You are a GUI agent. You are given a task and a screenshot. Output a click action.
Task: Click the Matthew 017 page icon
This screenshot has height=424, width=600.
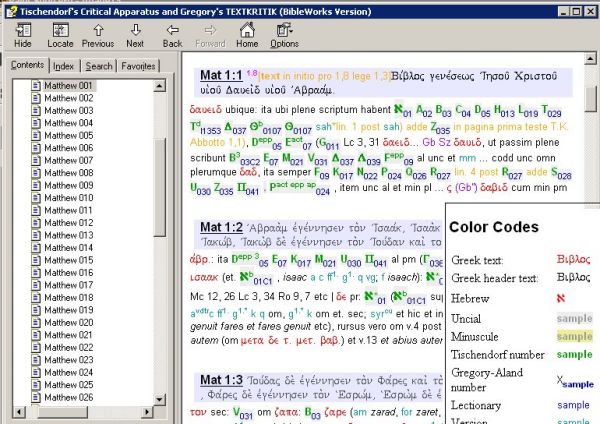[36, 285]
